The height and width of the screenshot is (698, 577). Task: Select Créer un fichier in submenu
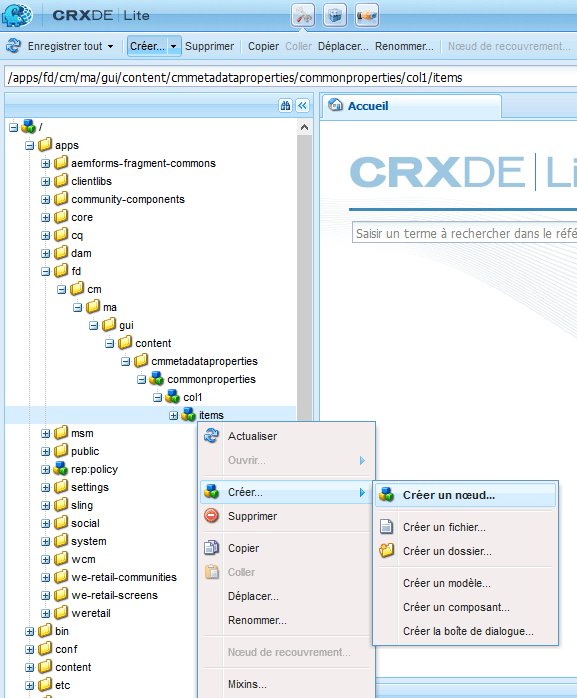466,527
